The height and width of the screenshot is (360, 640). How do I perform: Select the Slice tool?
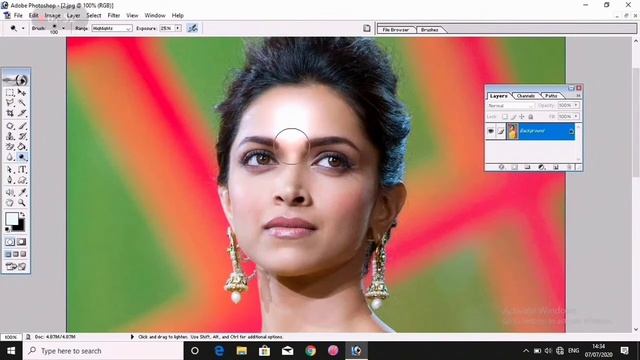(22, 113)
